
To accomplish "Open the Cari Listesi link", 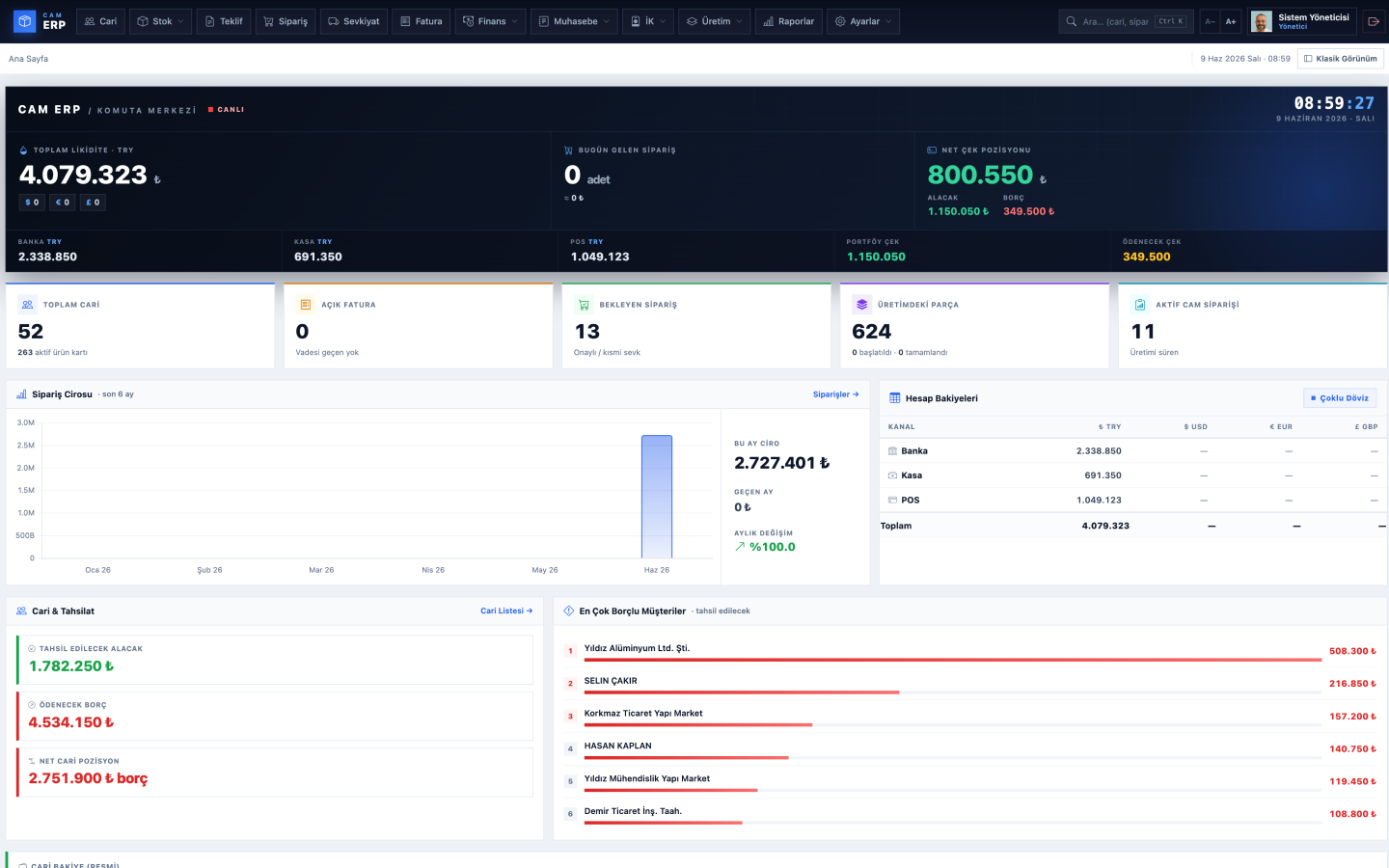I will (506, 611).
